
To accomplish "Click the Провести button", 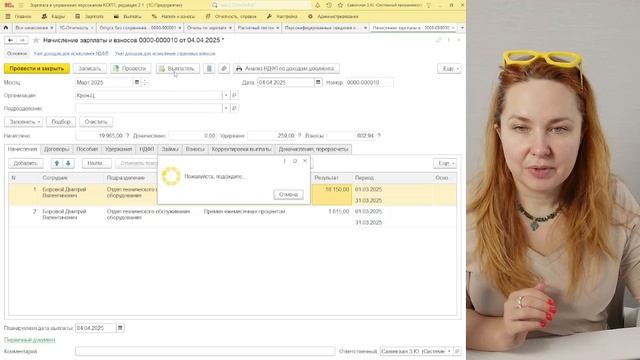I will 130,69.
